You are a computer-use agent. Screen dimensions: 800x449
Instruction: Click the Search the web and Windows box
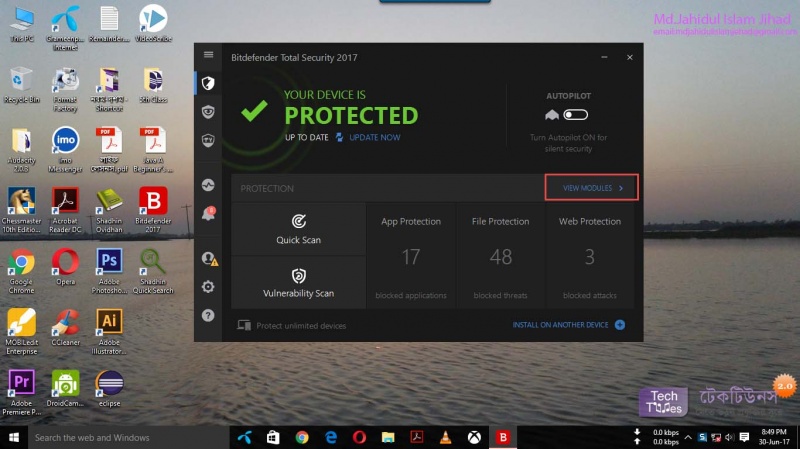pyautogui.click(x=129, y=437)
